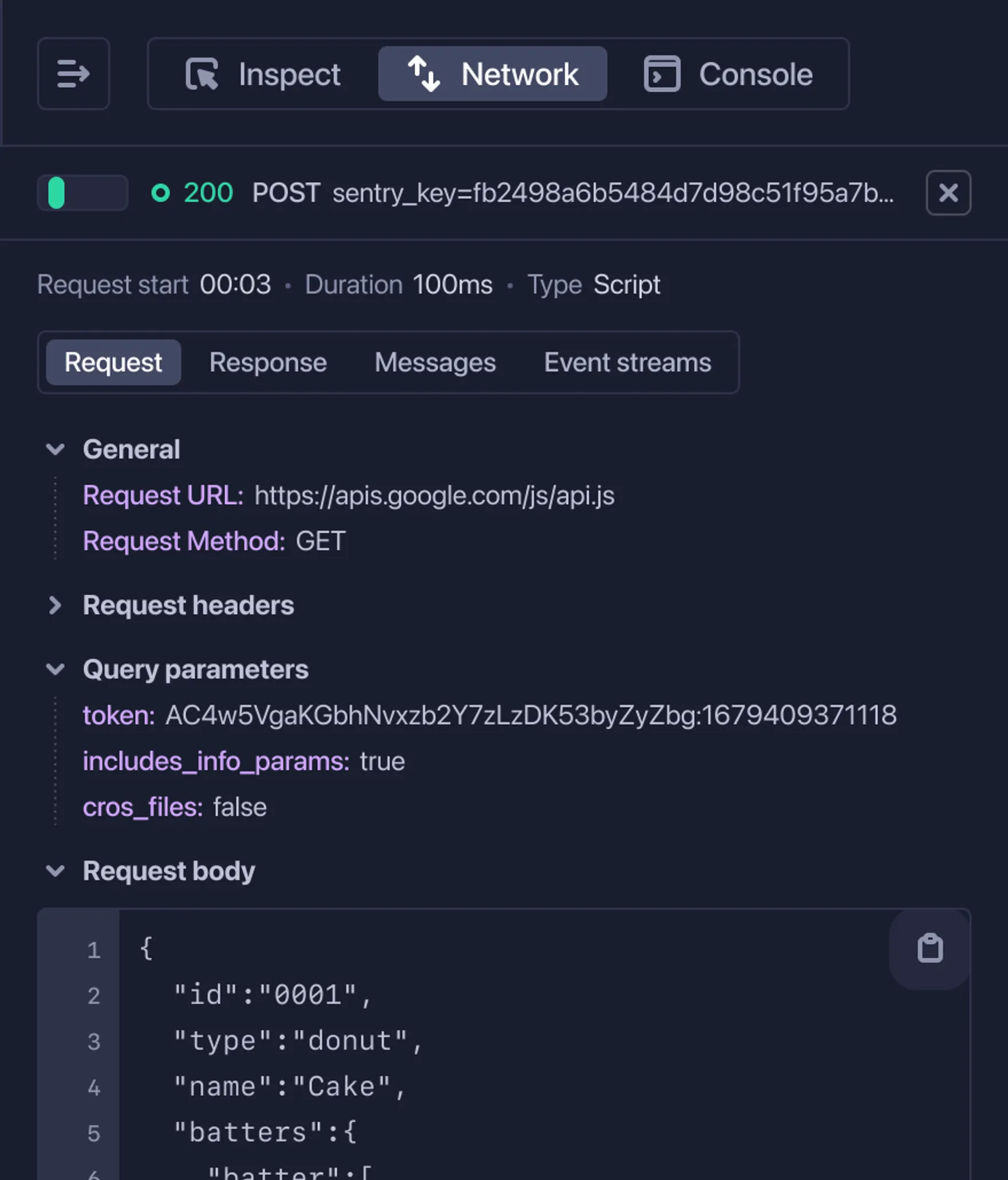Screen dimensions: 1008x1180
Task: Click line 3 of request body
Action: click(298, 1041)
